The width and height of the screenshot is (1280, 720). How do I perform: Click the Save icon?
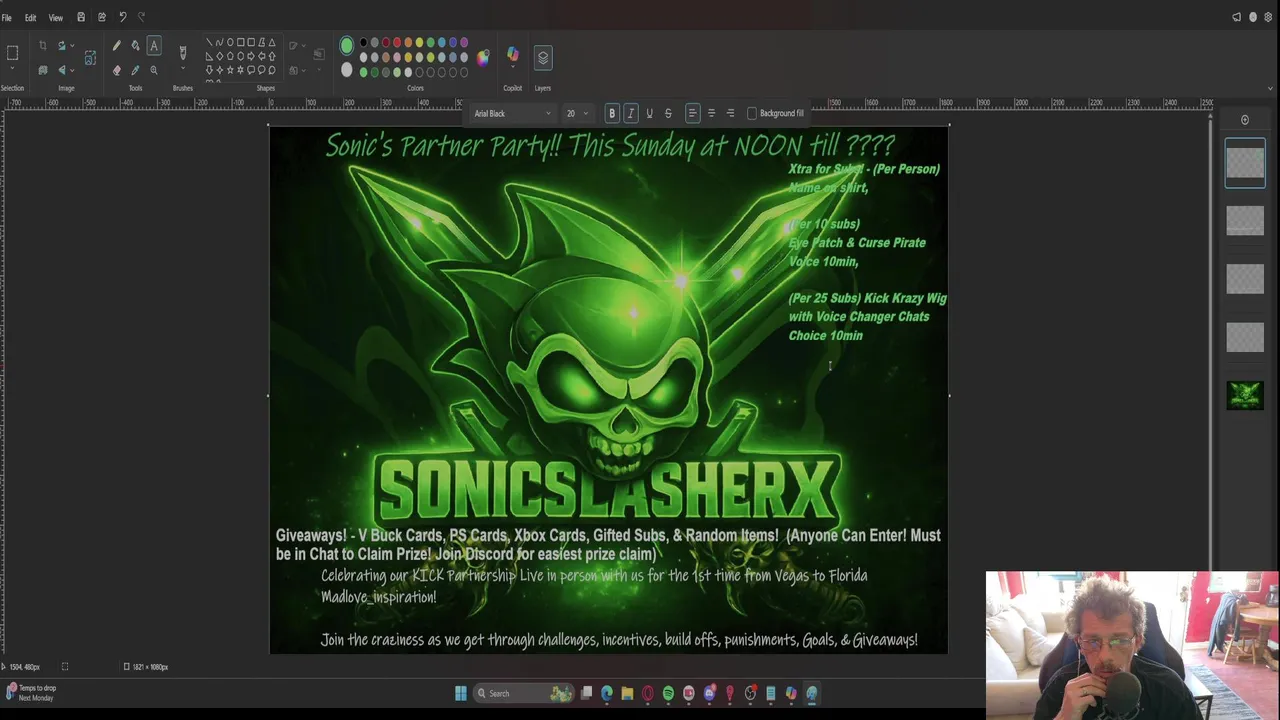81,17
